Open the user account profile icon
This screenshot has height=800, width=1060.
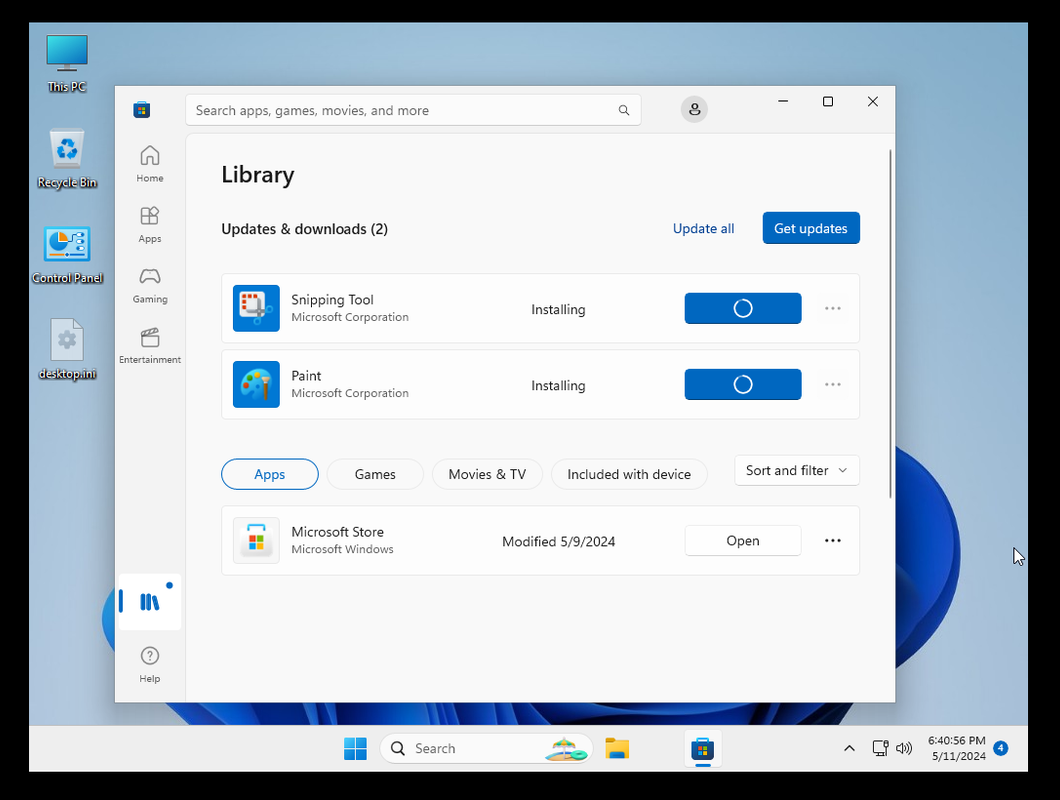694,110
